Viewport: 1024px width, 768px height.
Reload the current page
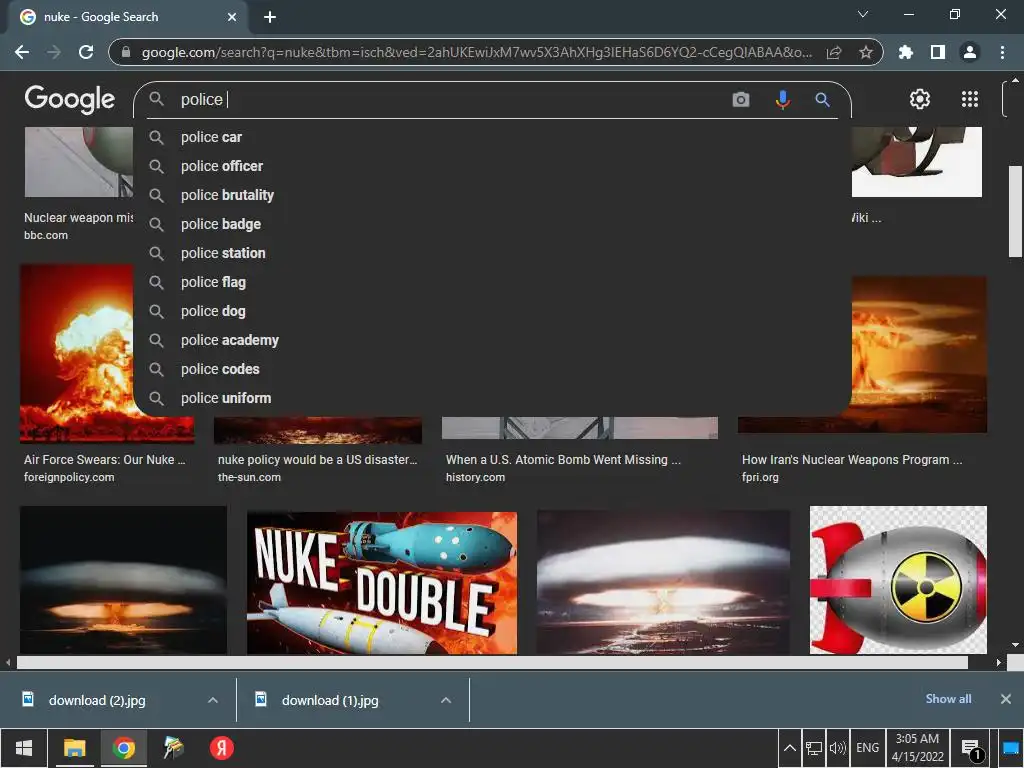[x=86, y=52]
